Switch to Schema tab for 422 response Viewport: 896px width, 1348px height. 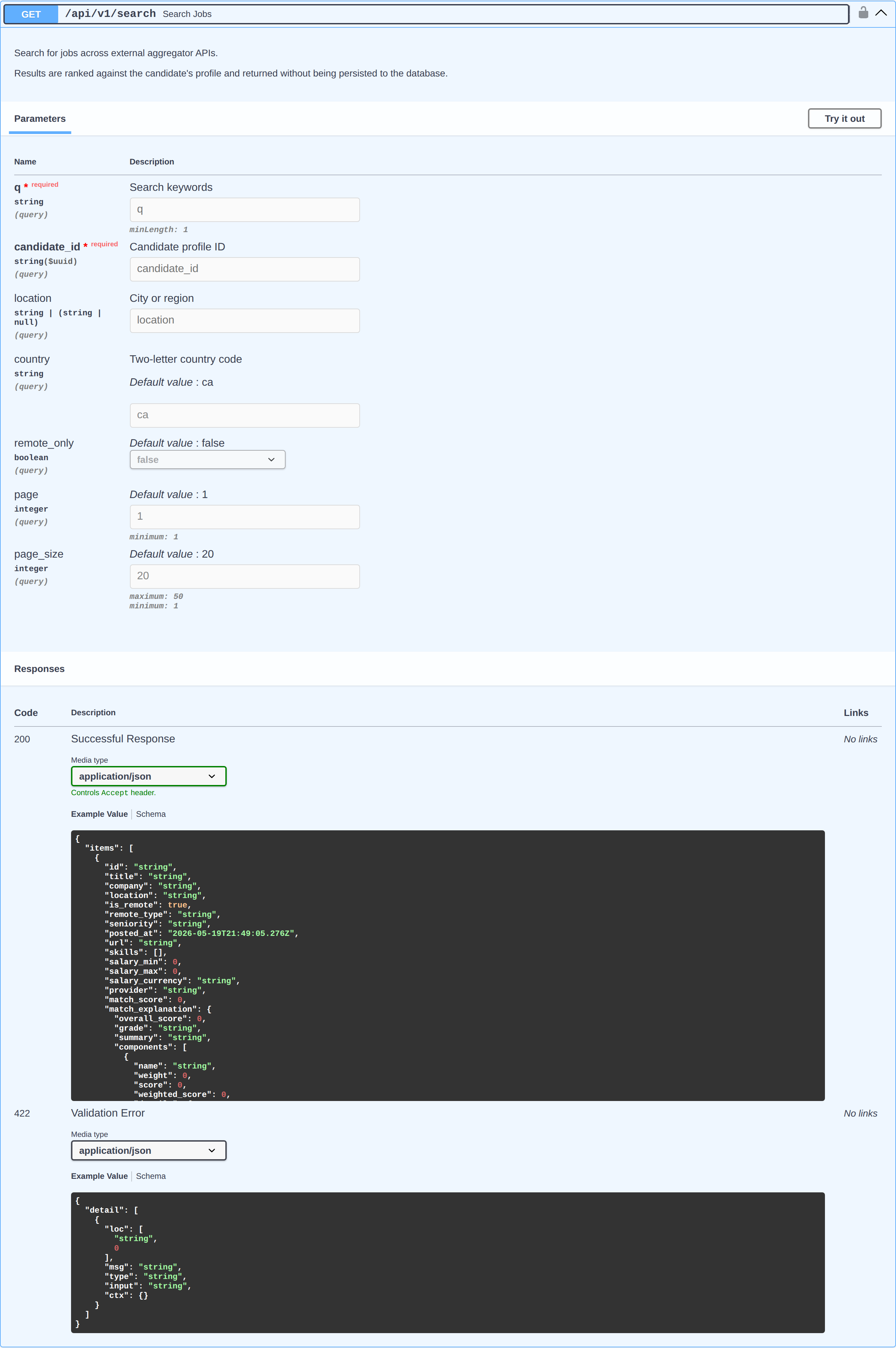151,1176
